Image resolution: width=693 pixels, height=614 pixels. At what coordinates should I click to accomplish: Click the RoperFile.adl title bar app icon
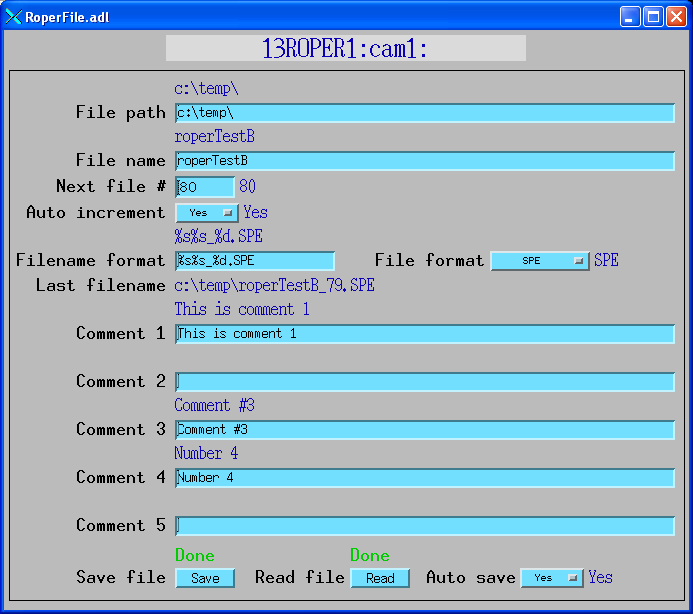coord(14,16)
